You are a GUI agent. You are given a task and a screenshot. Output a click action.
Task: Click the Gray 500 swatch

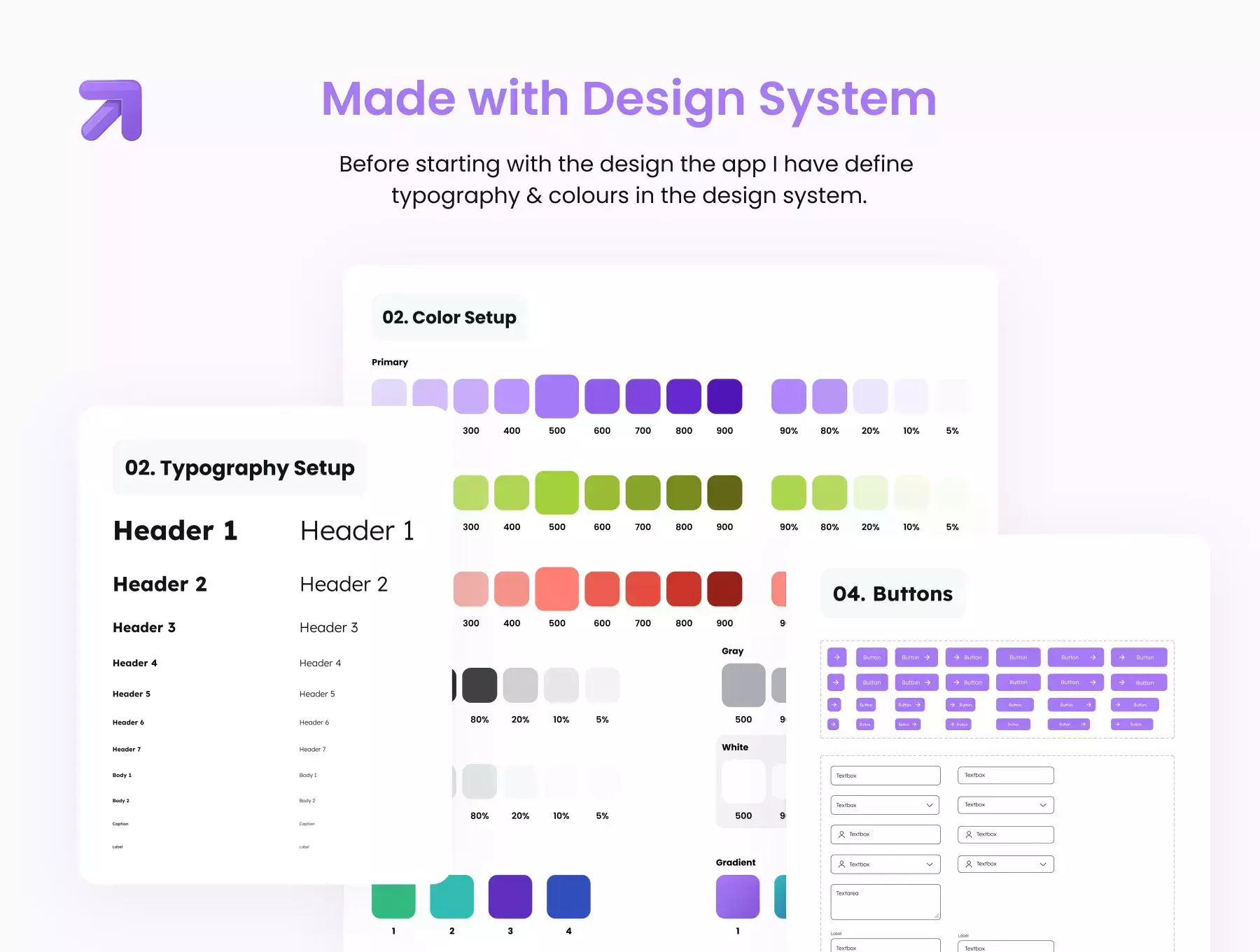tap(743, 685)
